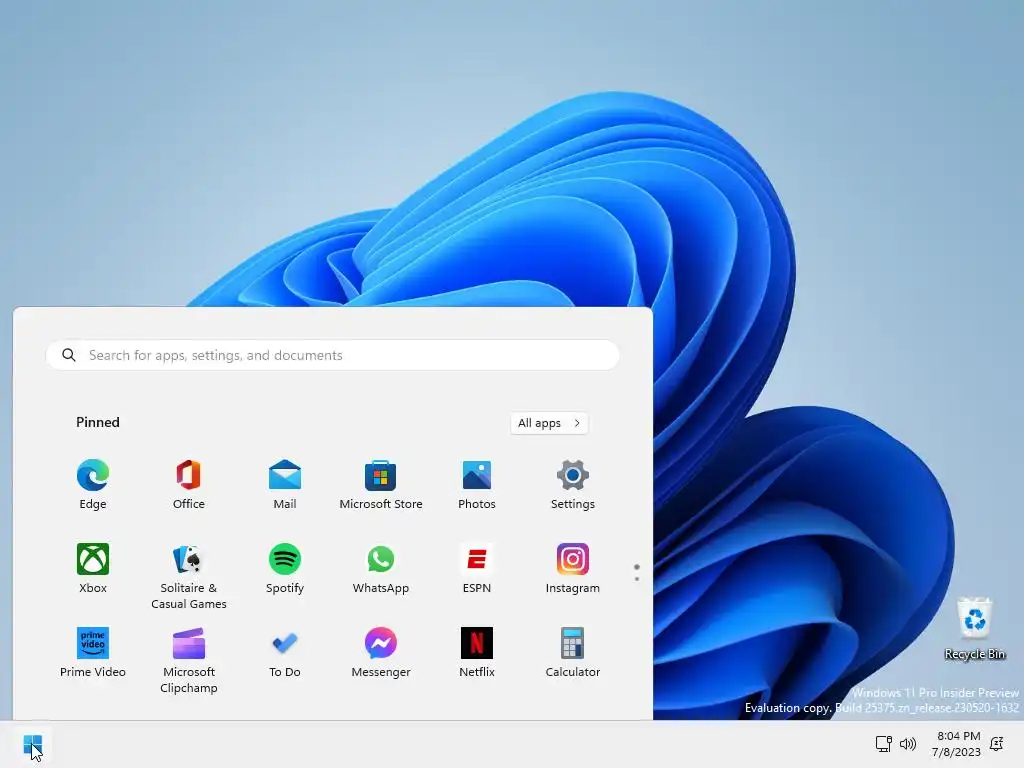This screenshot has width=1024, height=768.
Task: Open WhatsApp
Action: tap(381, 568)
